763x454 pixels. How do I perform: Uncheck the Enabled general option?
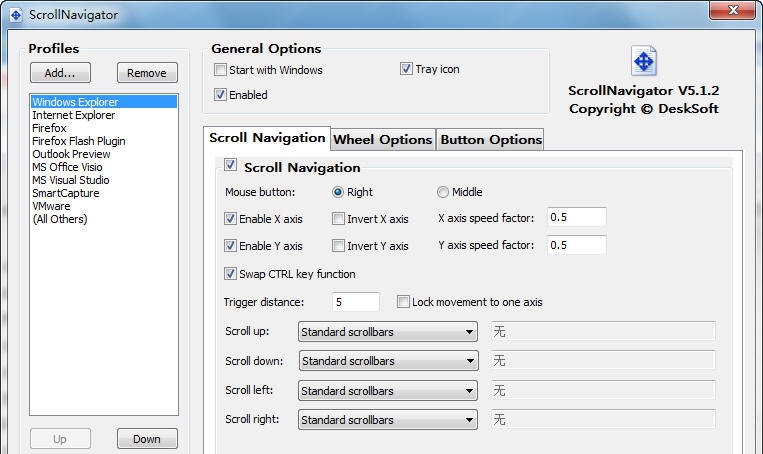pos(221,95)
